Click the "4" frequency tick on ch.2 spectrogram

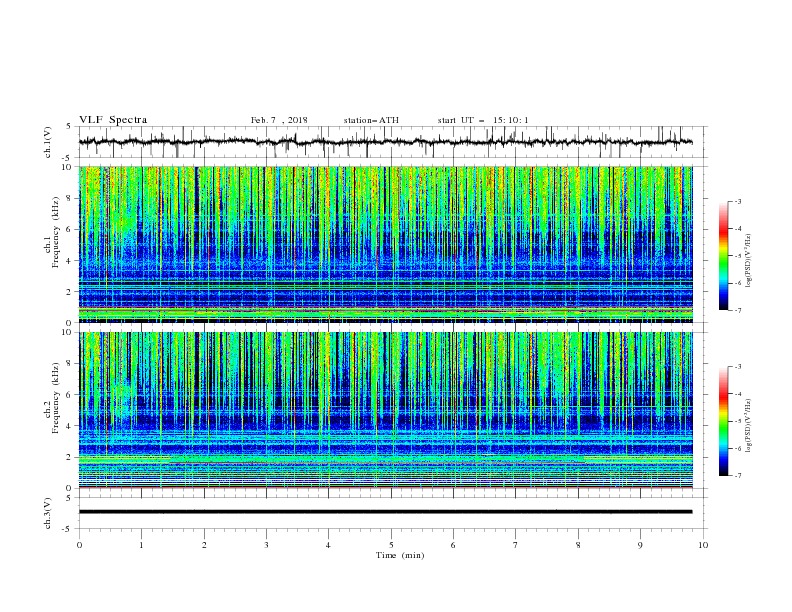pyautogui.click(x=70, y=426)
